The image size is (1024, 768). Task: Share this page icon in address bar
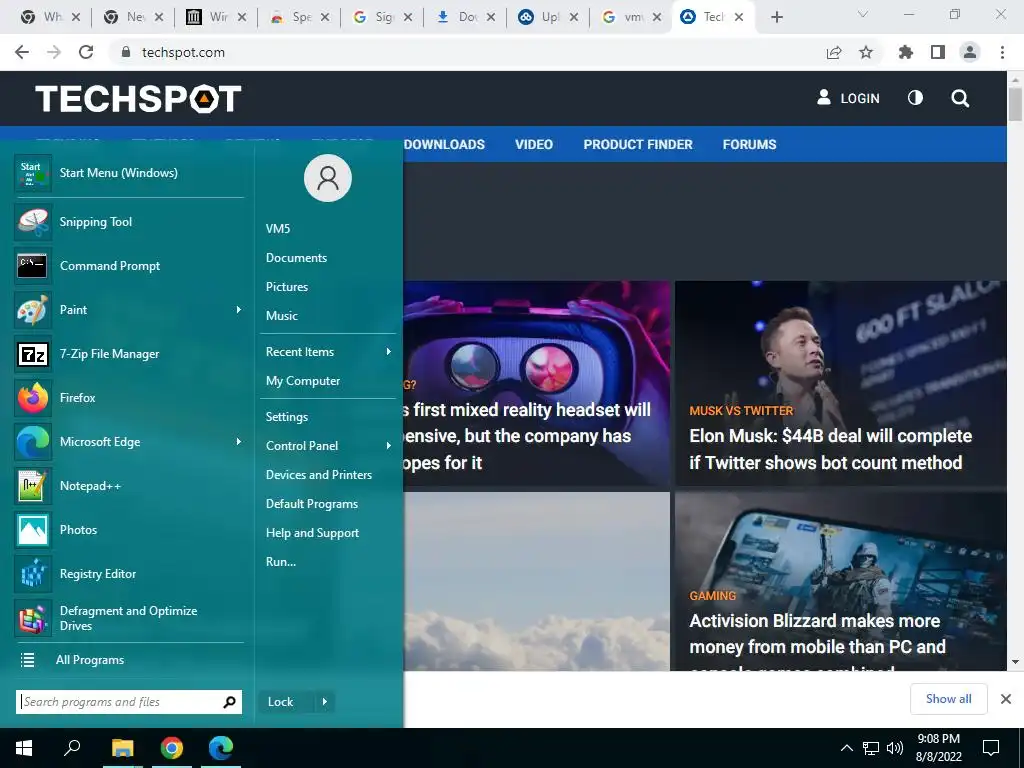point(833,52)
